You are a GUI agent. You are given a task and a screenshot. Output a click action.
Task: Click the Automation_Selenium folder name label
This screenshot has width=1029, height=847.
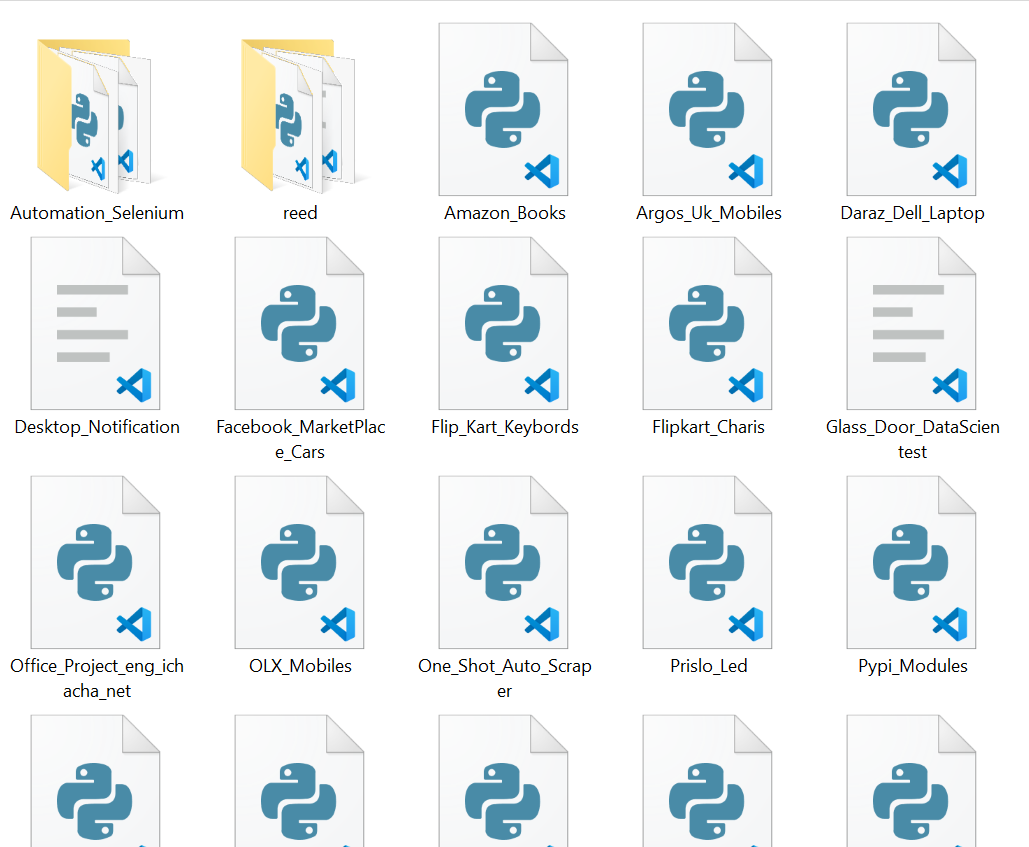(97, 213)
